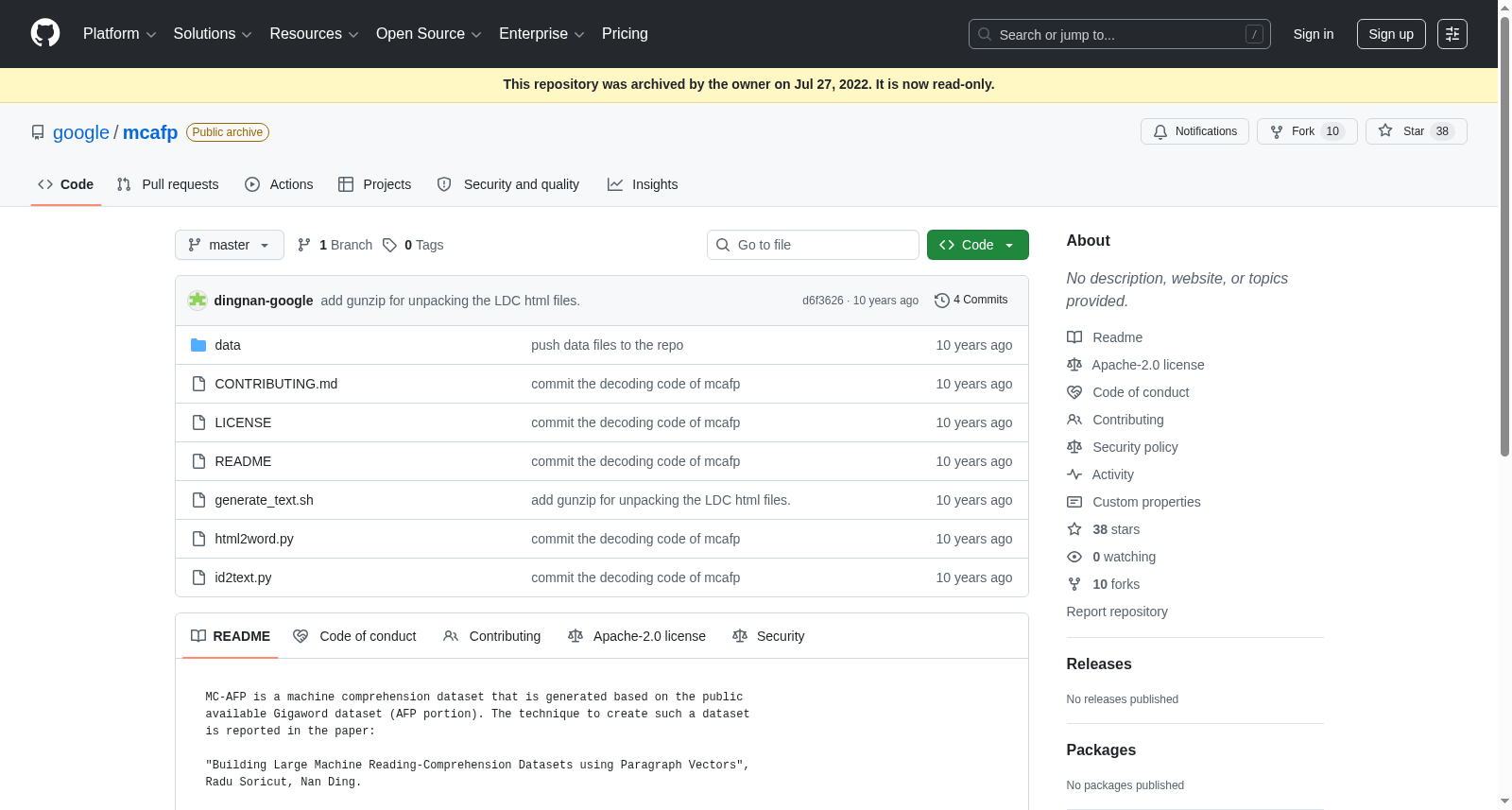The image size is (1512, 810).
Task: Click the scale icon by Security policy
Action: (x=1074, y=447)
